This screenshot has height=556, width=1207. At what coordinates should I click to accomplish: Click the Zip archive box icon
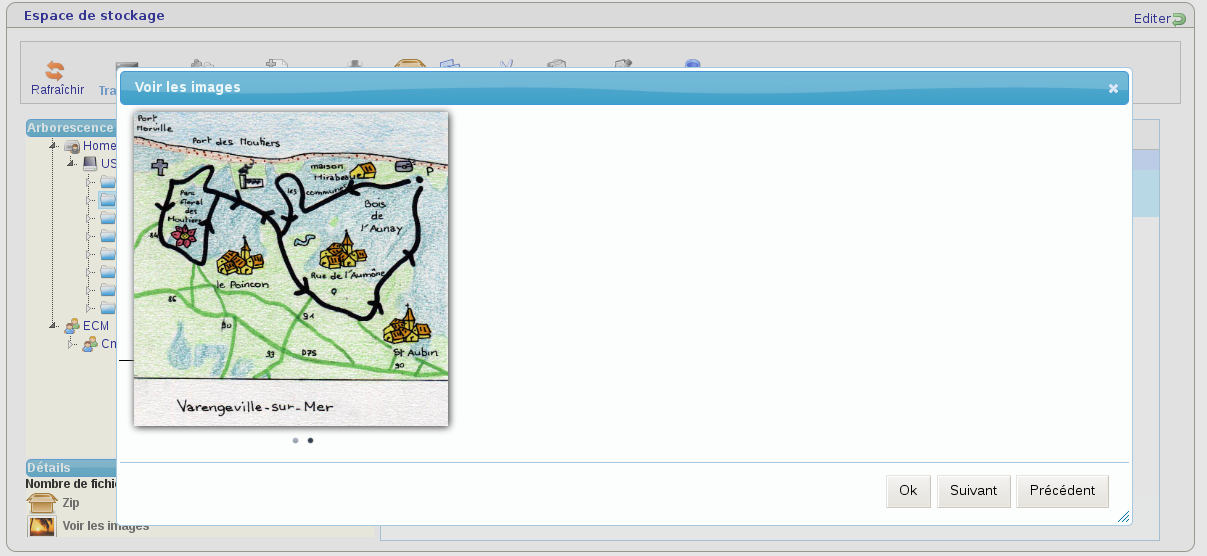(x=41, y=503)
